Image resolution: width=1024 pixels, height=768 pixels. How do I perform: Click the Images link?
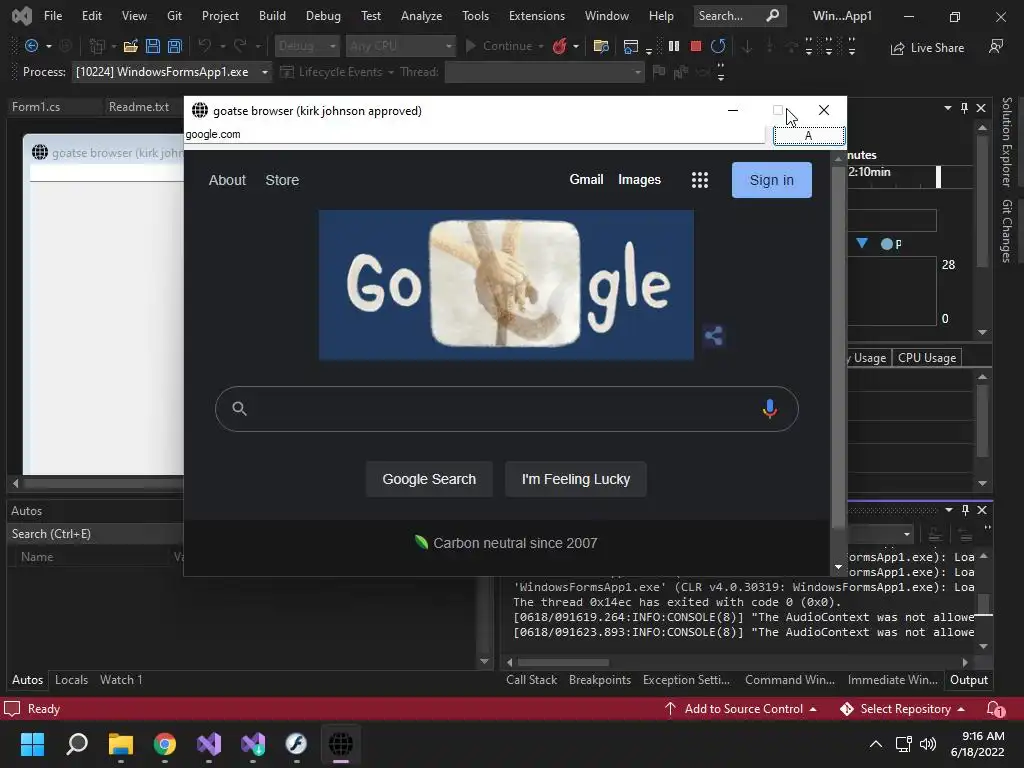(x=639, y=180)
